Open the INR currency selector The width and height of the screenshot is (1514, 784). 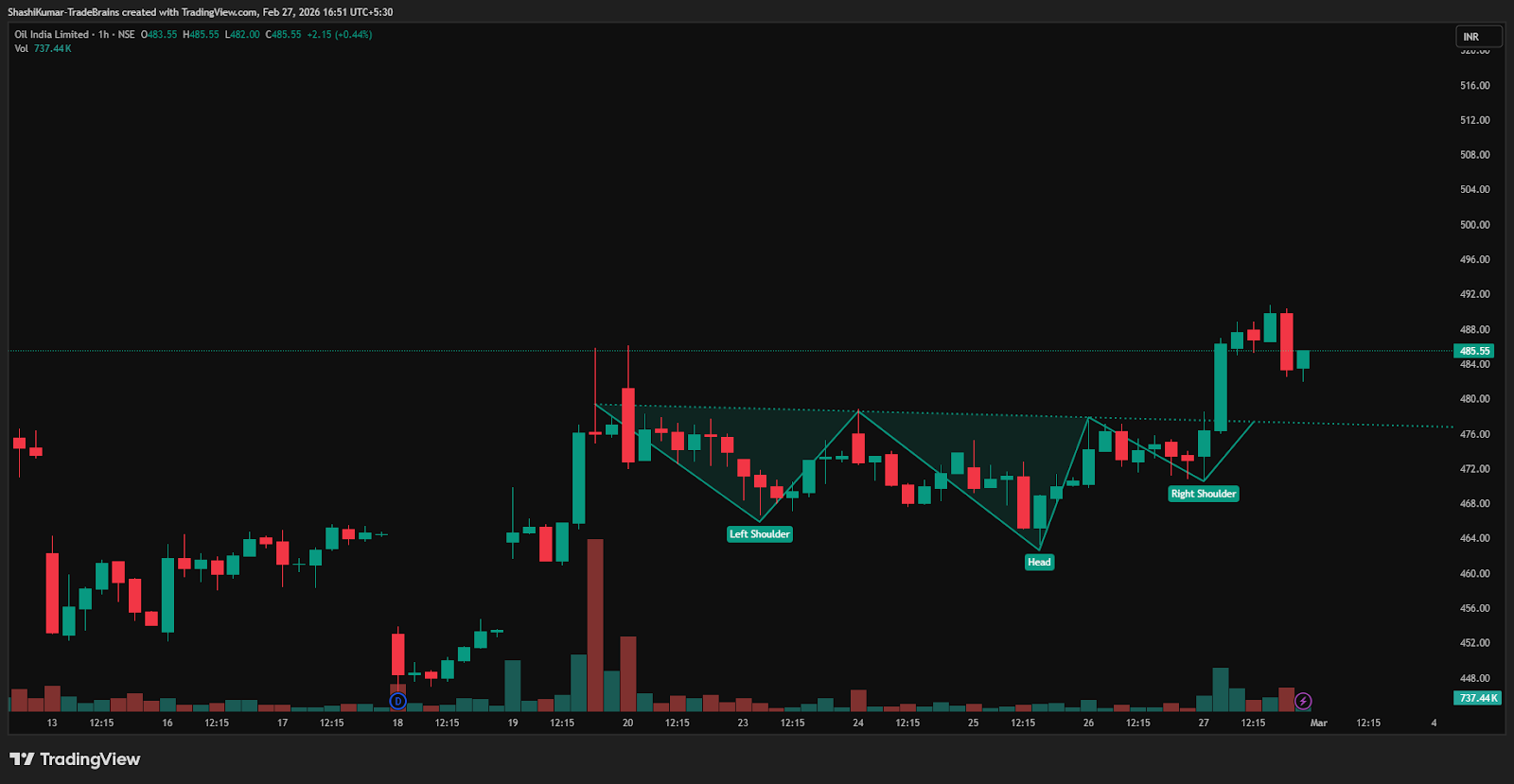(x=1477, y=37)
